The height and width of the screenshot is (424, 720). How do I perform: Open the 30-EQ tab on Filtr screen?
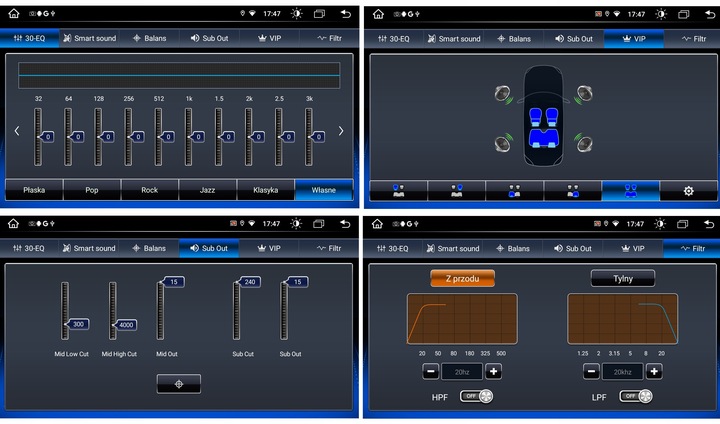point(393,249)
